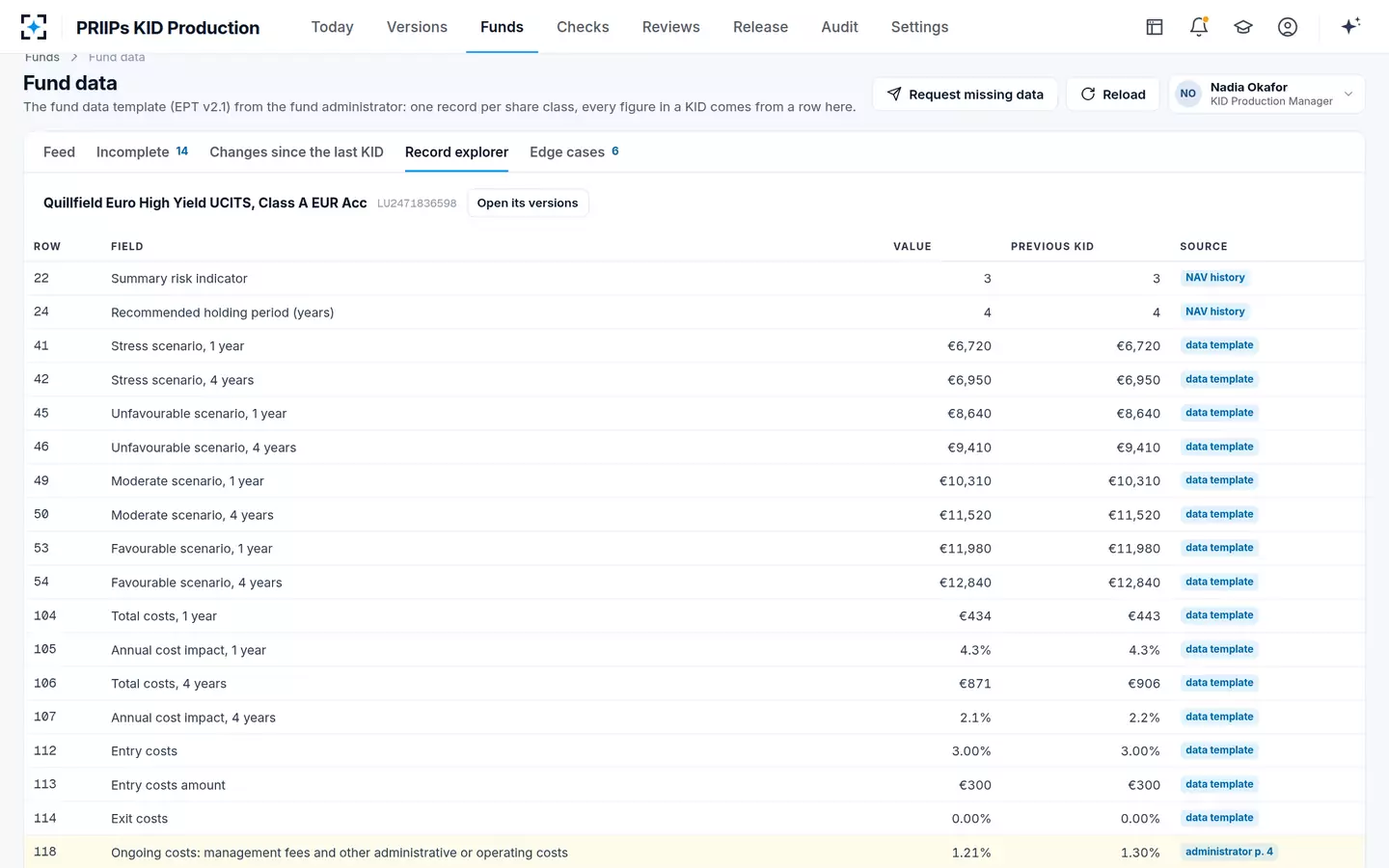Open the Reviews menu
The width and height of the screenshot is (1389, 868).
pyautogui.click(x=671, y=27)
